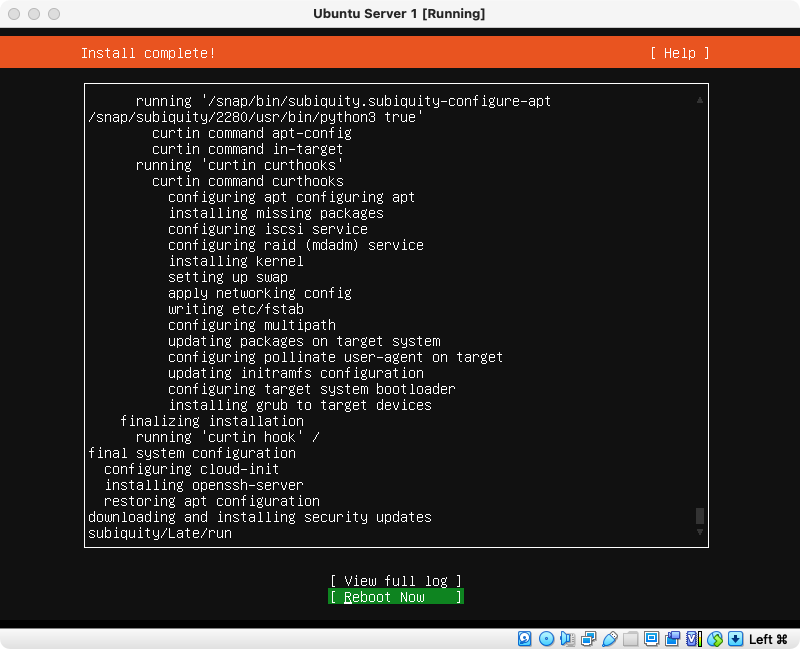Screen dimensions: 800x649
Task: Click the log scrollbar down arrow
Action: (x=700, y=533)
